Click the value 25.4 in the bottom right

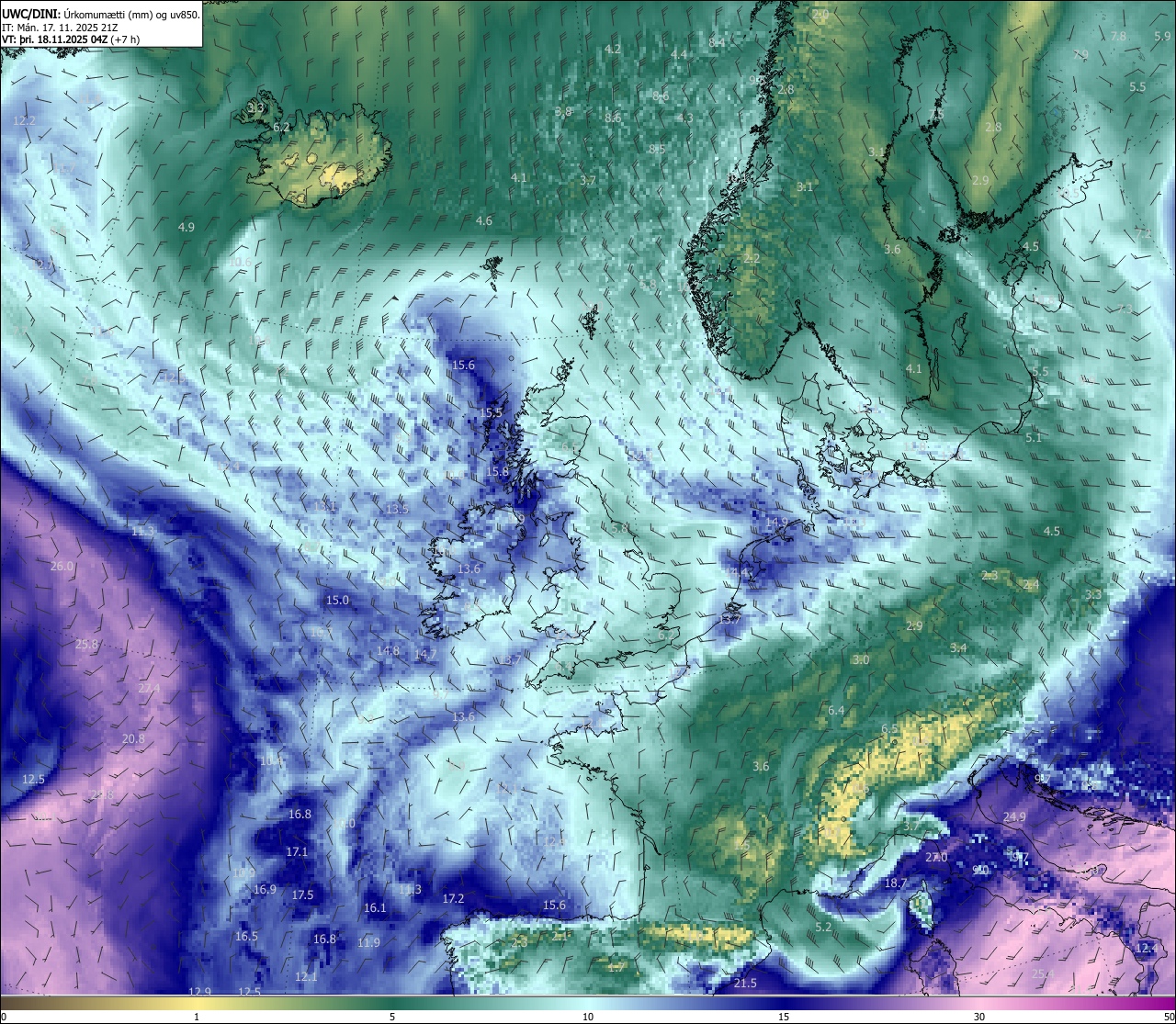click(x=1043, y=973)
